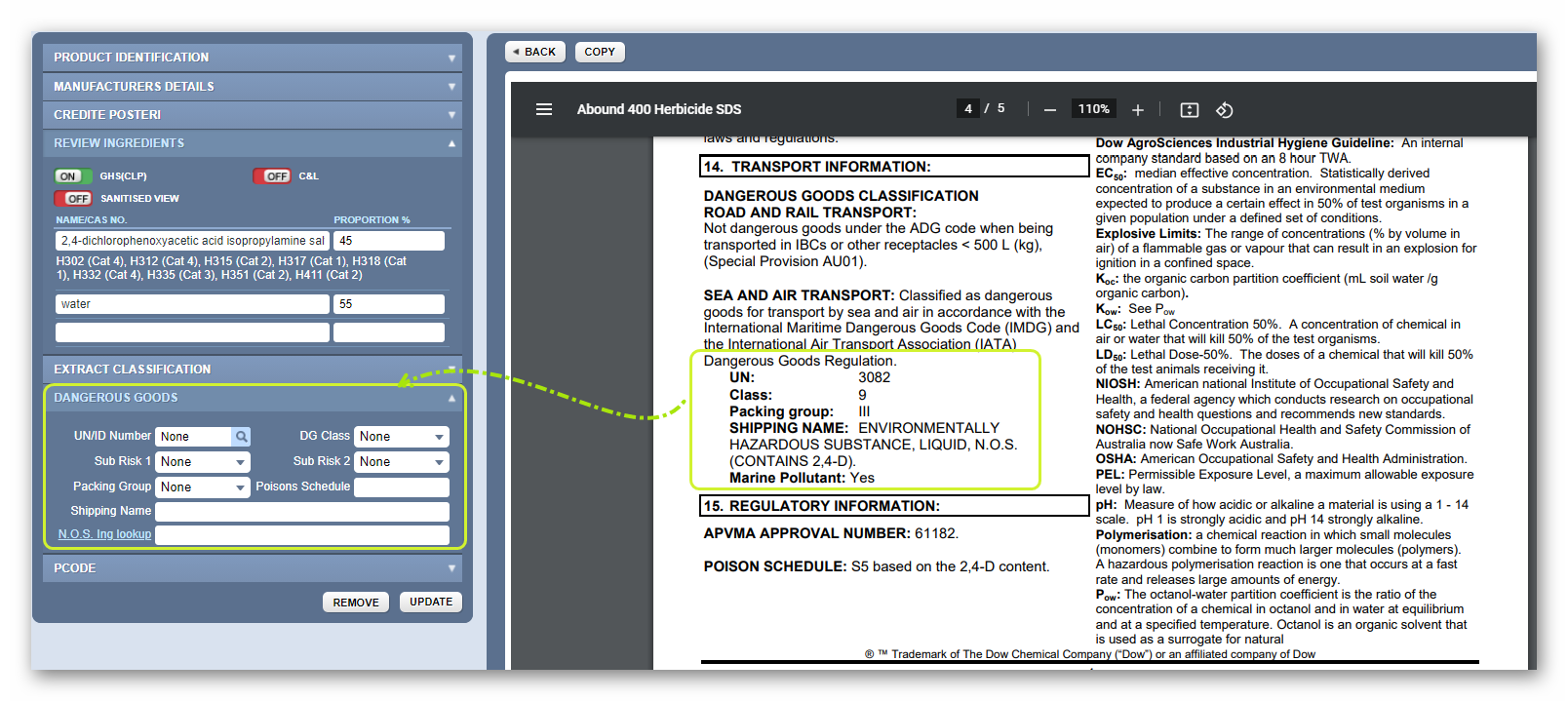The image size is (1568, 701).
Task: Expand the Product Identification section
Action: point(253,58)
